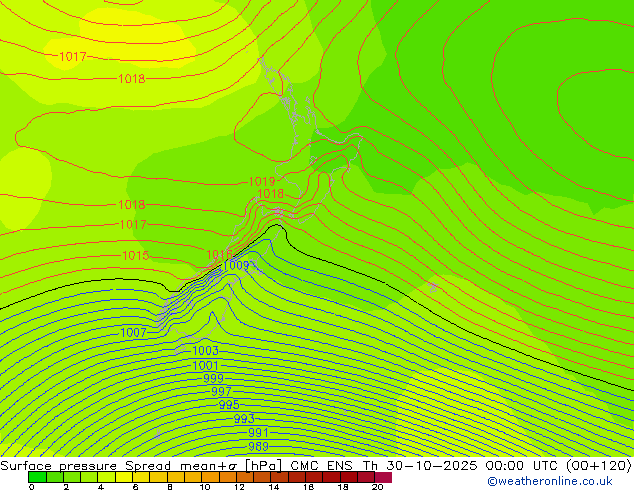The image size is (634, 490).
Task: Click the legend tick label 0
Action: click(x=32, y=487)
